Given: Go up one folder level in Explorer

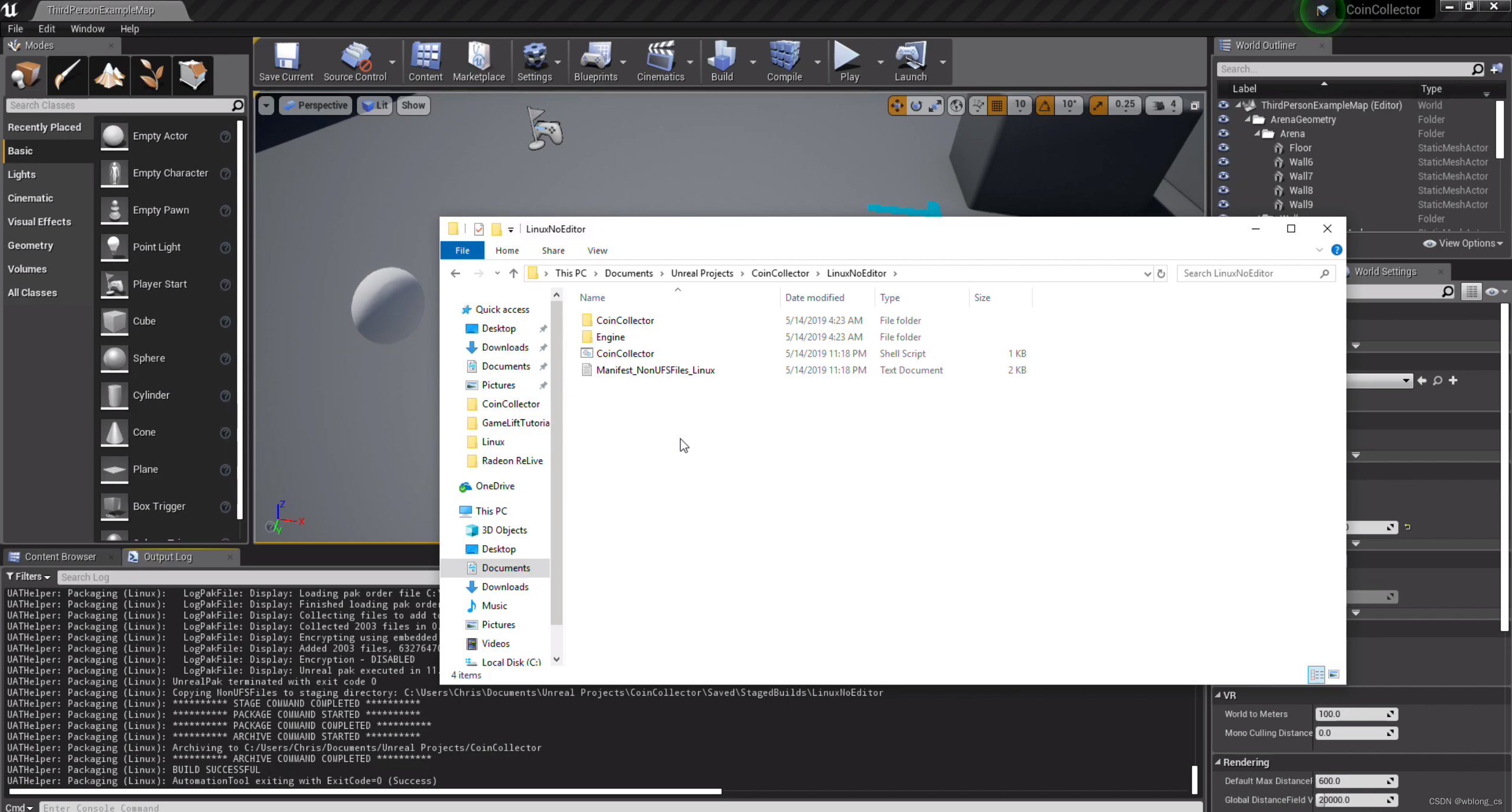Looking at the screenshot, I should [x=513, y=273].
